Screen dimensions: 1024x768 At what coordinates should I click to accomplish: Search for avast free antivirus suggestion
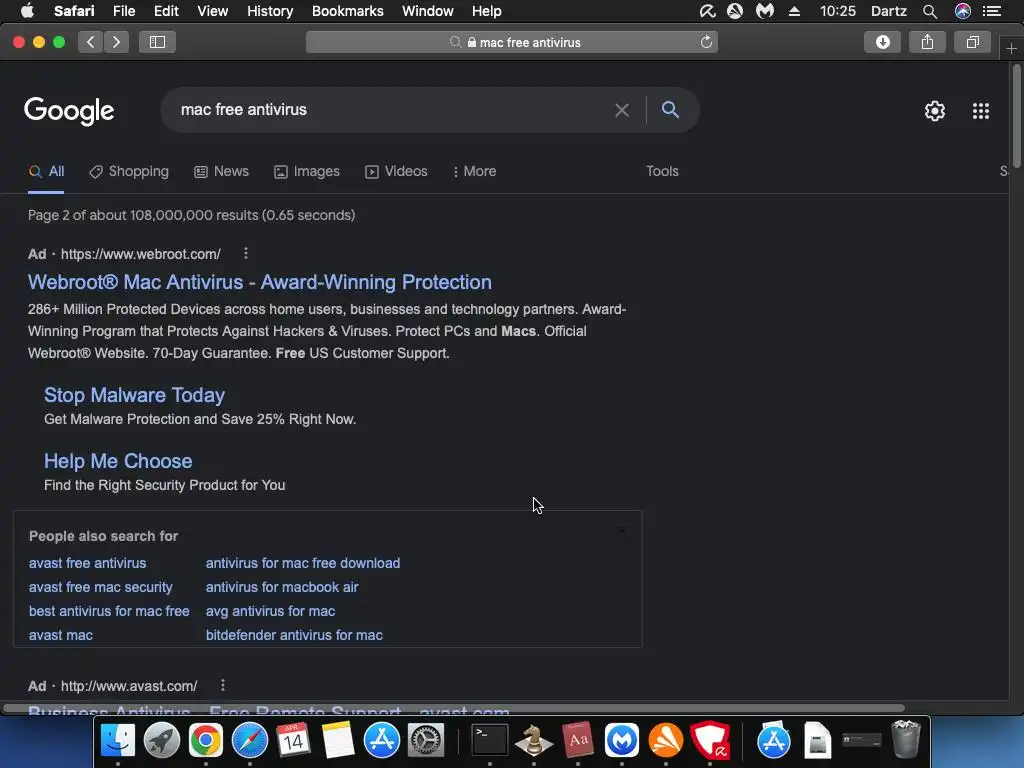click(x=88, y=563)
